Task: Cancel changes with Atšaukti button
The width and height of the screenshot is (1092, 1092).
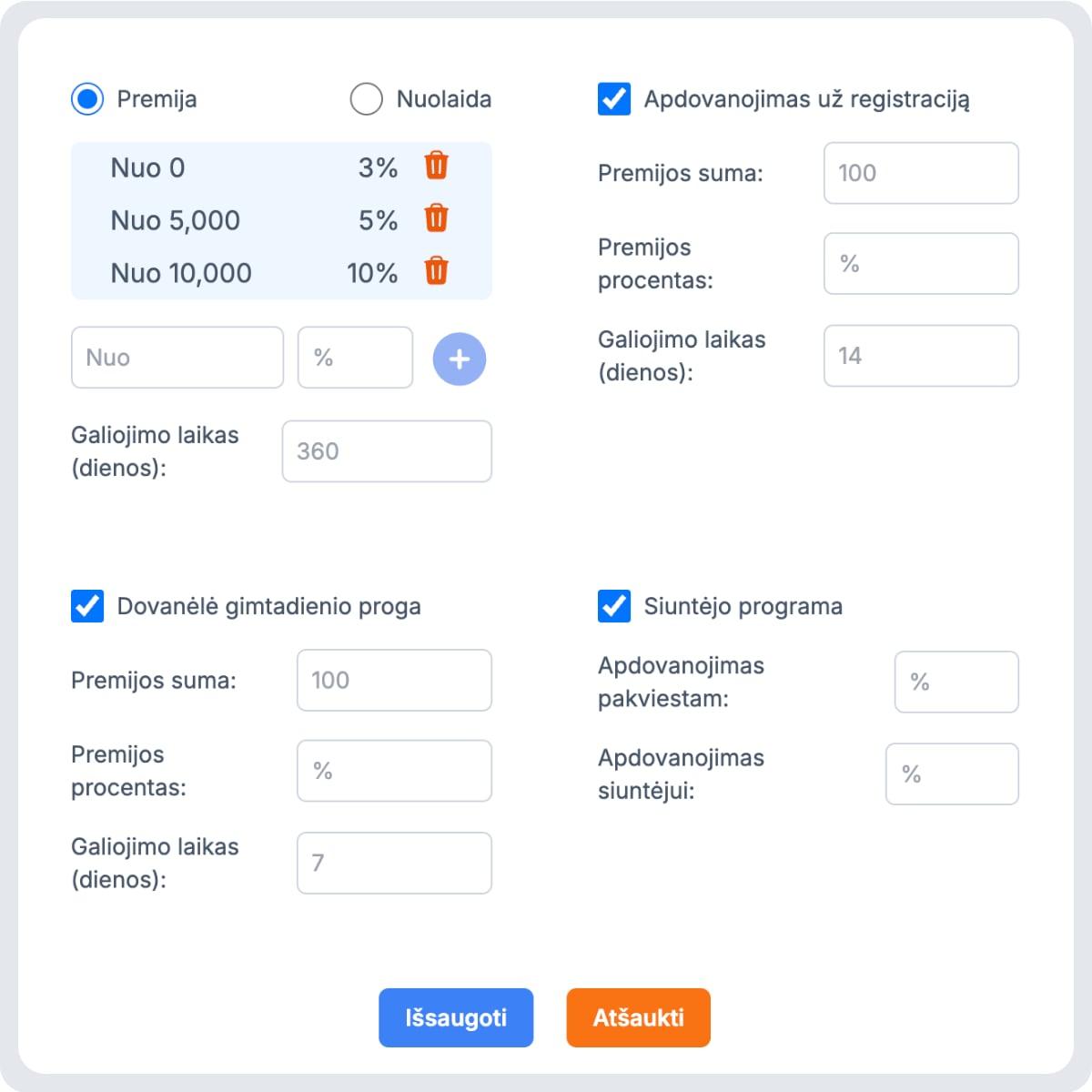Action: coord(638,1017)
